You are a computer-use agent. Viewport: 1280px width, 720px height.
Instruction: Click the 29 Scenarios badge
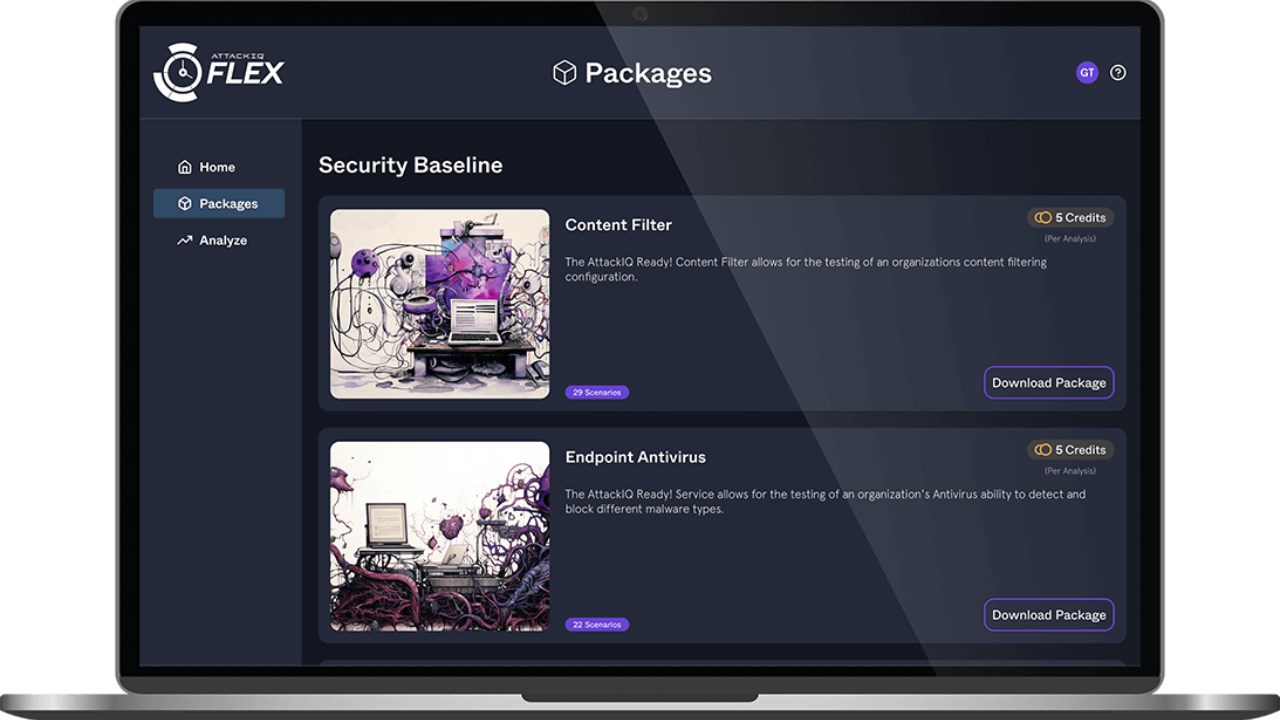coord(597,393)
